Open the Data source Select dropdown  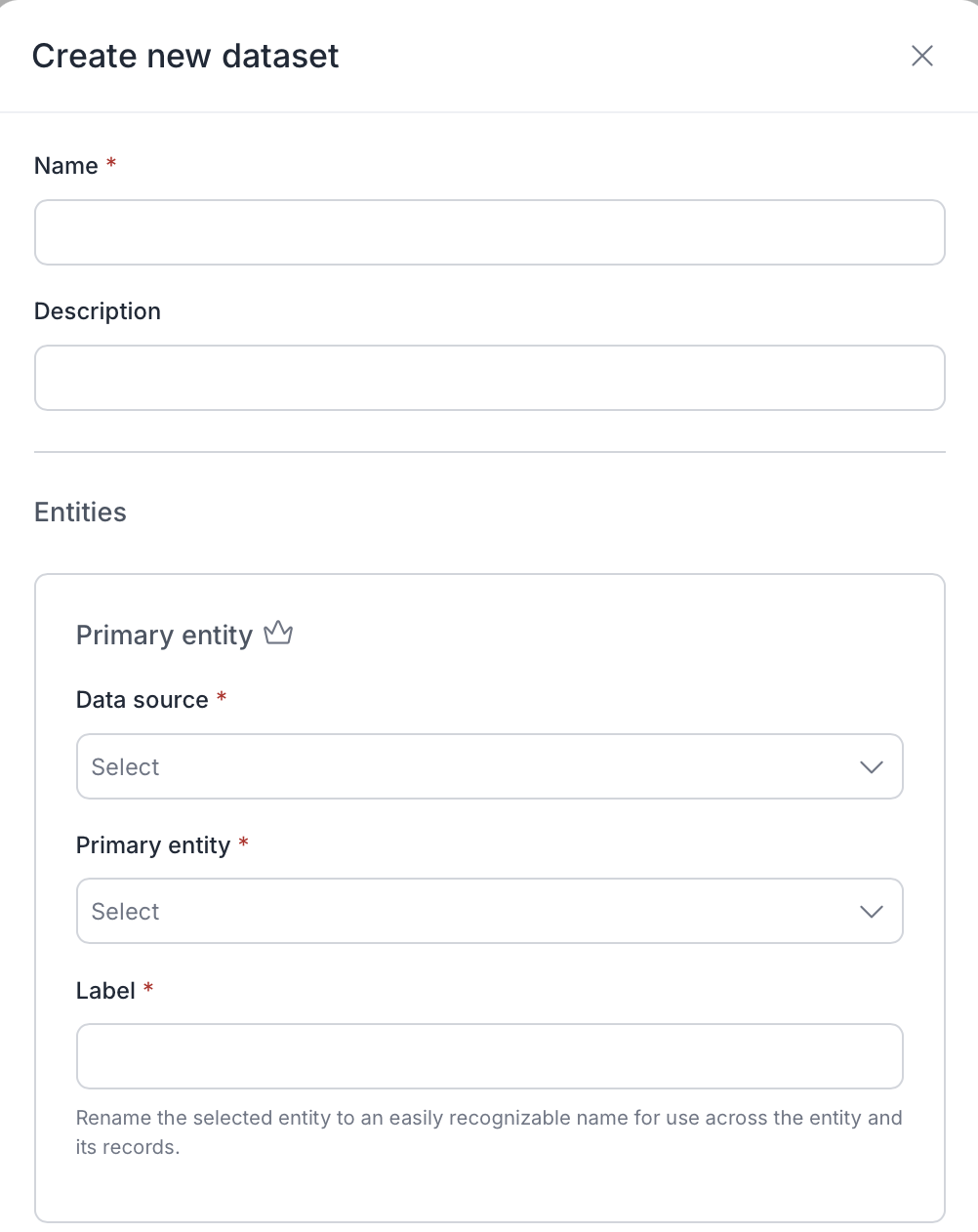coord(490,766)
